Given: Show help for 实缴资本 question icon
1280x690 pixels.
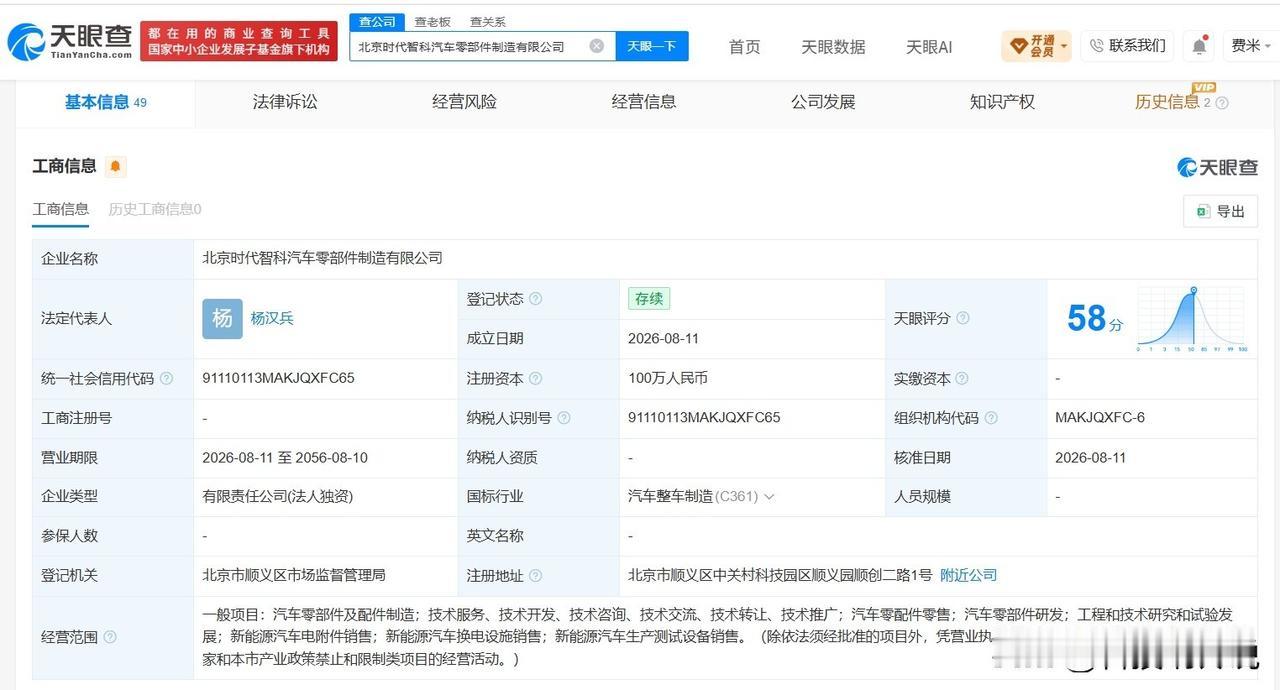Looking at the screenshot, I should [x=962, y=378].
